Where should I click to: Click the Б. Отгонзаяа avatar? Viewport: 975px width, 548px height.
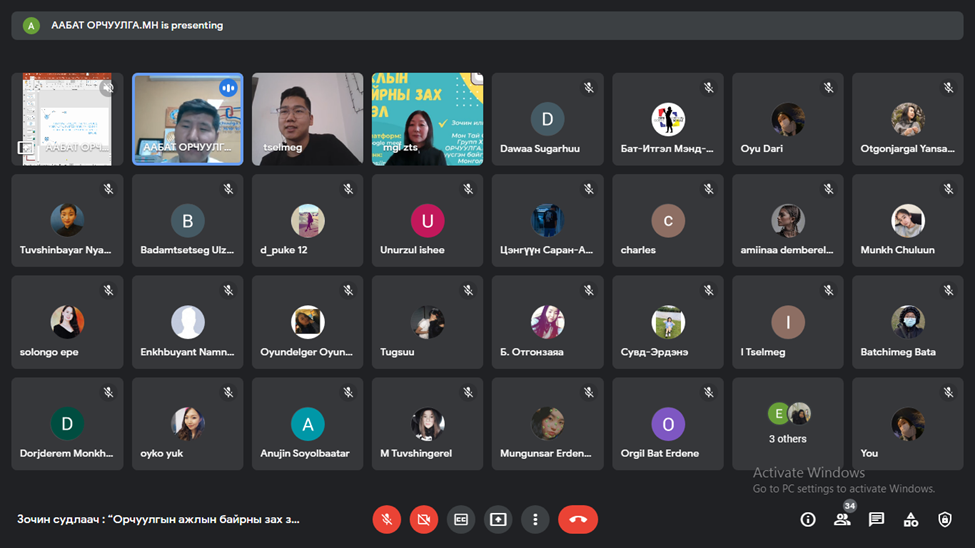point(547,322)
